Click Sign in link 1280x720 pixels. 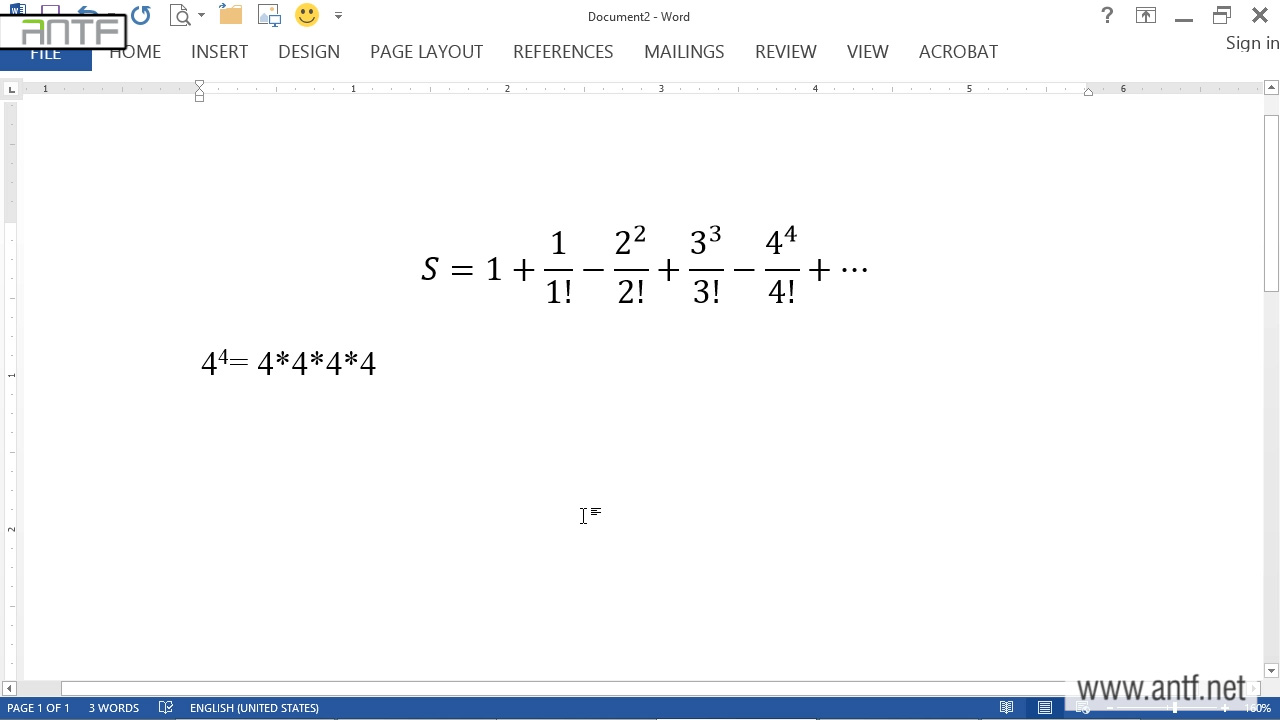1252,43
